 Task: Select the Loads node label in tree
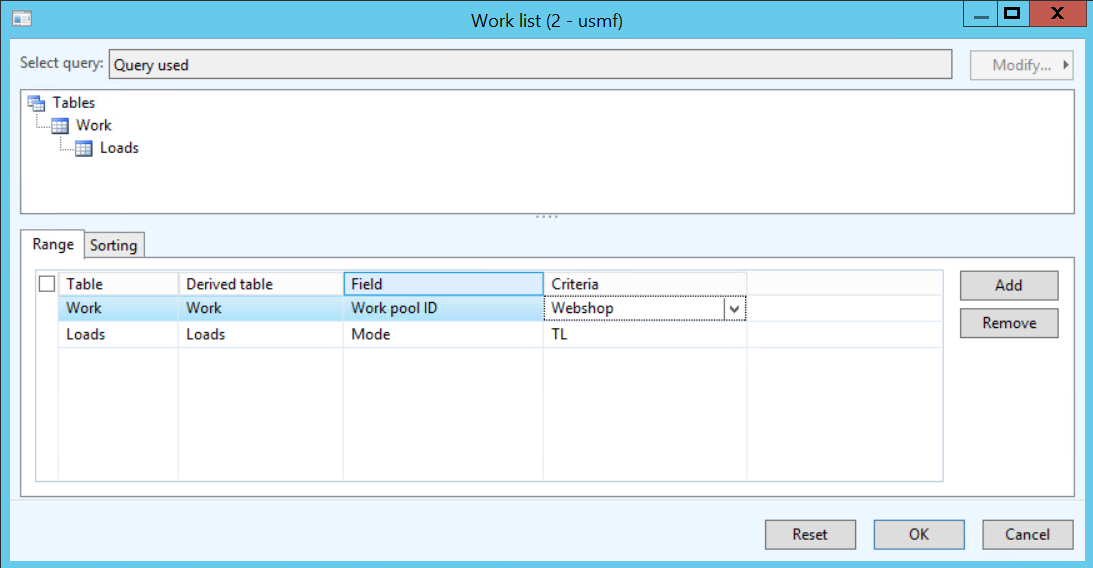pos(119,148)
